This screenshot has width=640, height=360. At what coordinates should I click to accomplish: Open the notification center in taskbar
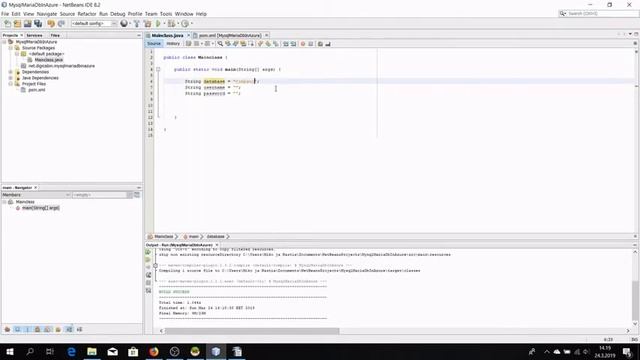(627, 351)
